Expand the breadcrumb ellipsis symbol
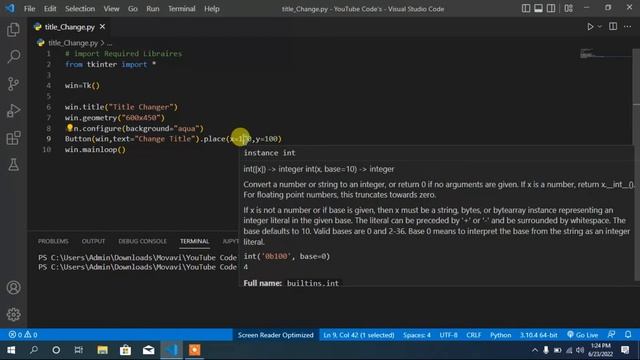The height and width of the screenshot is (360, 640). coord(109,43)
